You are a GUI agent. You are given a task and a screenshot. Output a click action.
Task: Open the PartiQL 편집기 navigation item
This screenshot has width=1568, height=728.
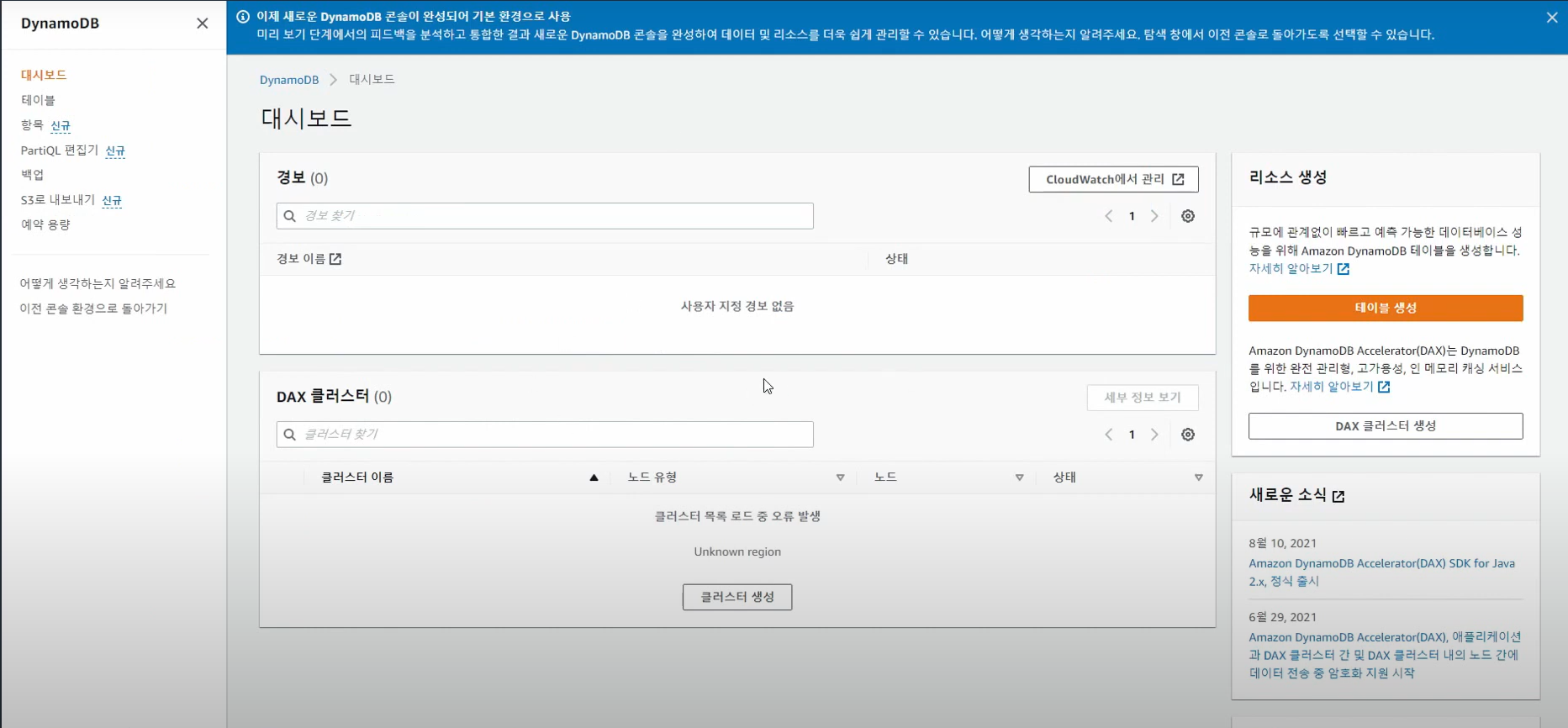pos(60,150)
